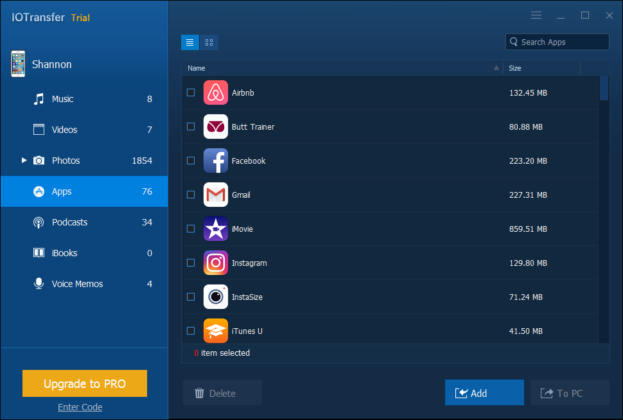Open the hamburger menu icon in title bar
623x420 pixels.
tap(536, 15)
